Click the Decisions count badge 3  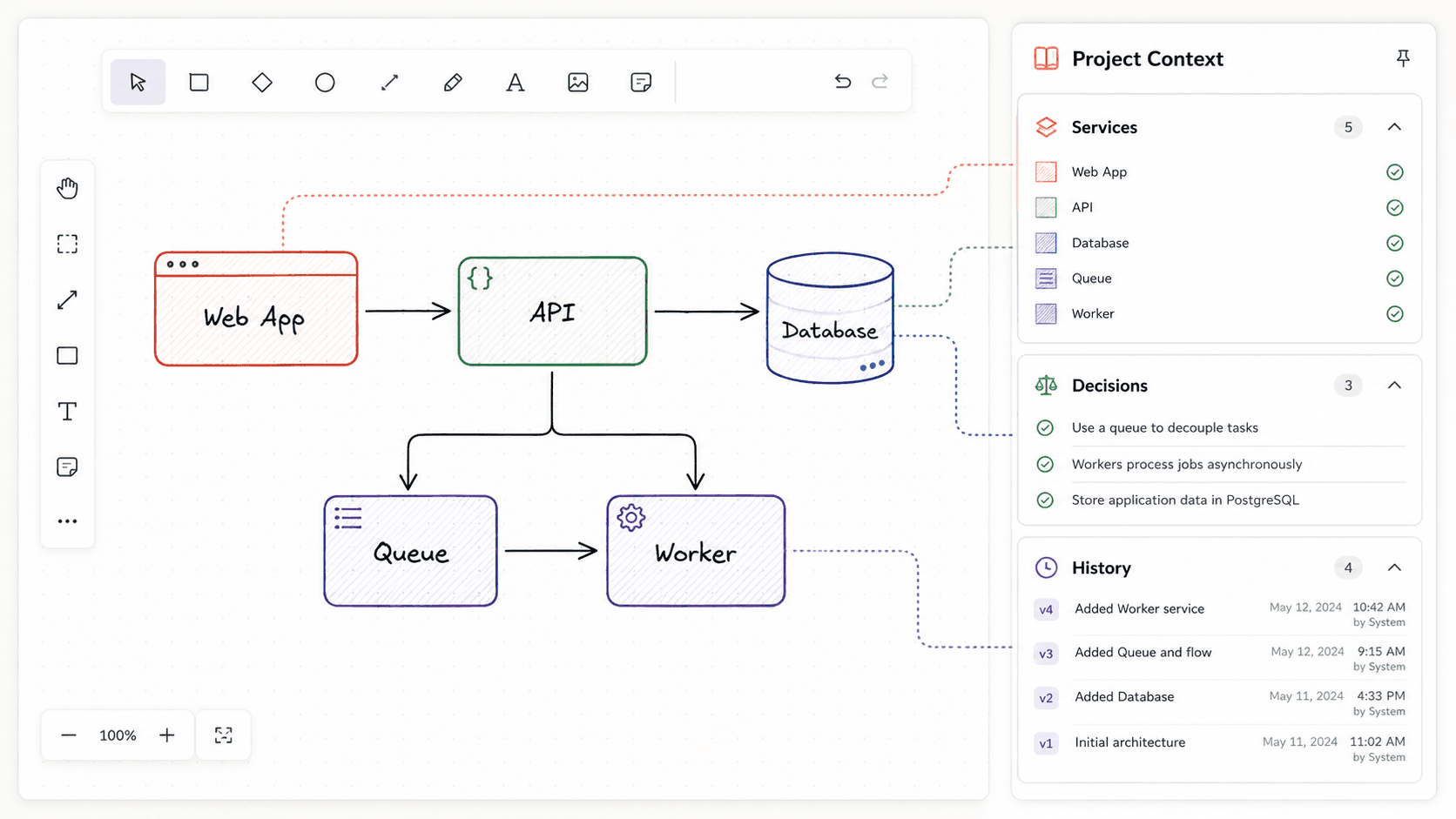pyautogui.click(x=1348, y=386)
